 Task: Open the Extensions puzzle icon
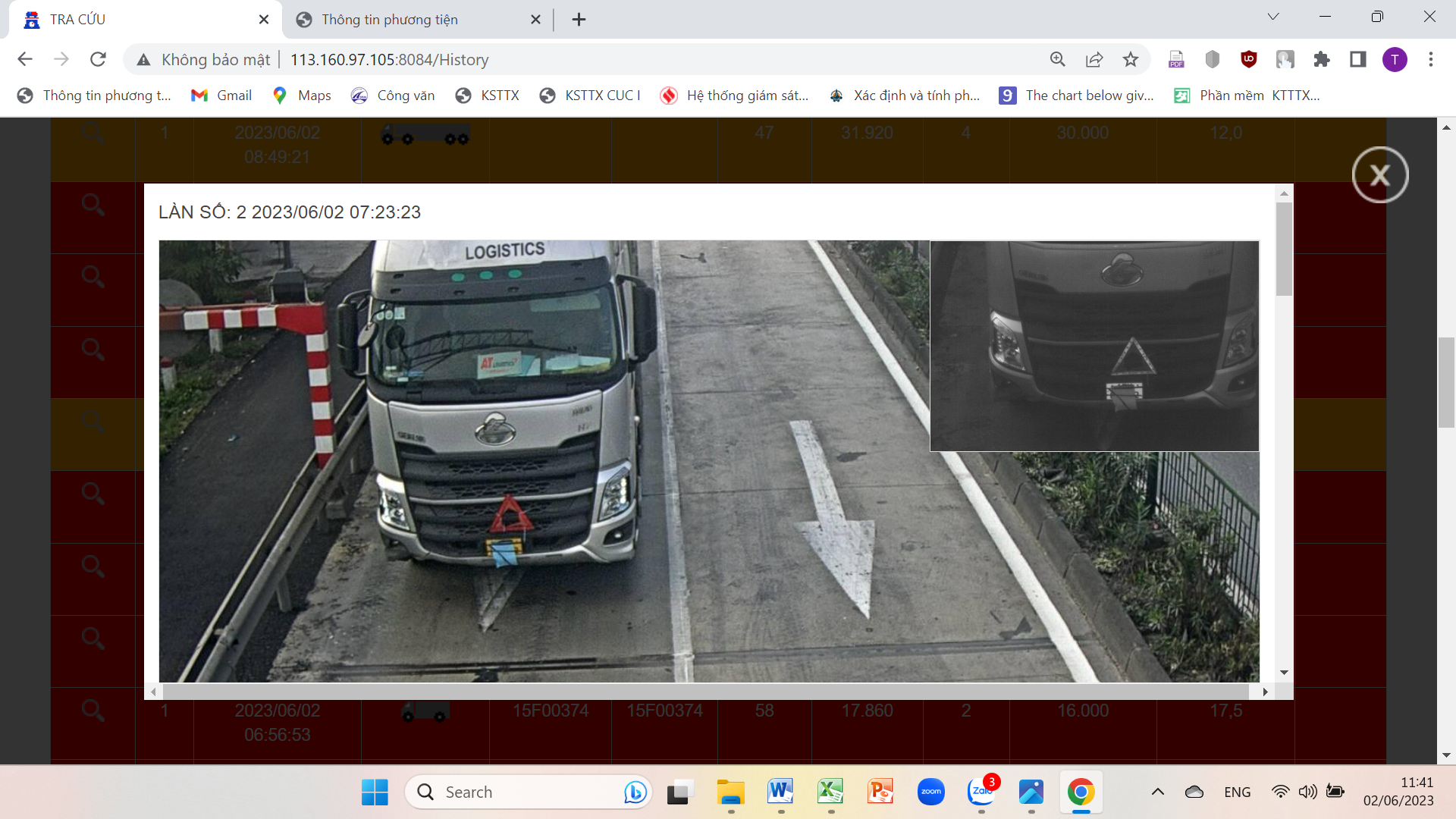point(1321,59)
